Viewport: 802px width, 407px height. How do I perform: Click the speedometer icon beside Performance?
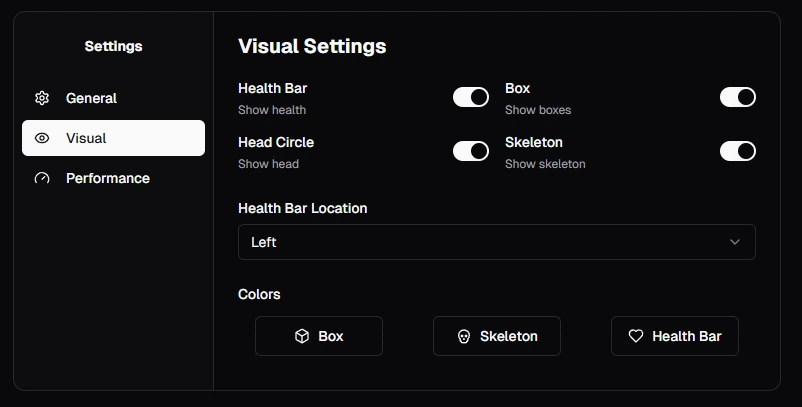(42, 178)
